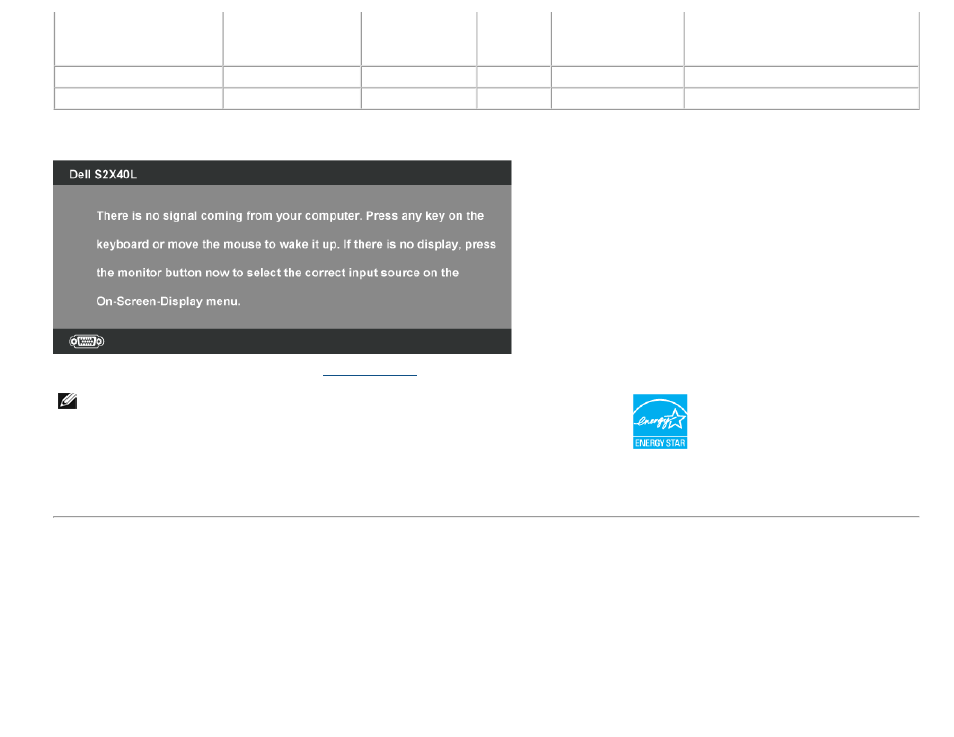The width and height of the screenshot is (954, 737).
Task: Click the line 'There is no signal coming'
Action: (290, 216)
